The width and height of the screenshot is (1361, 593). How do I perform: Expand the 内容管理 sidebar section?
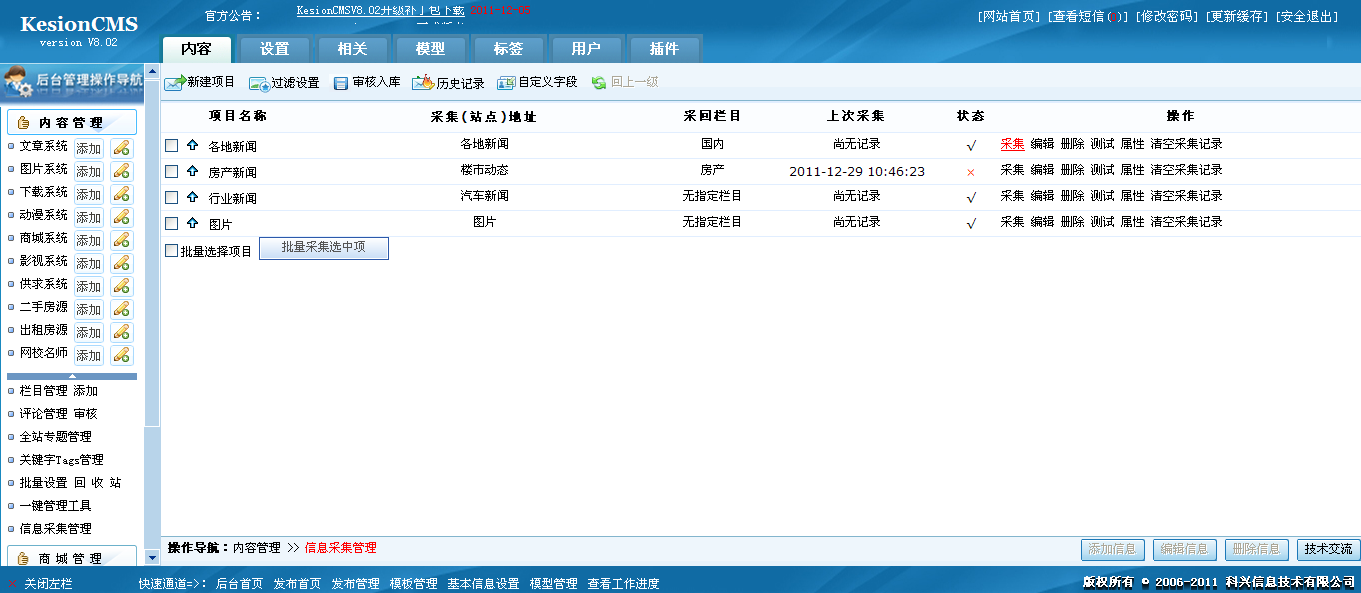pos(72,122)
